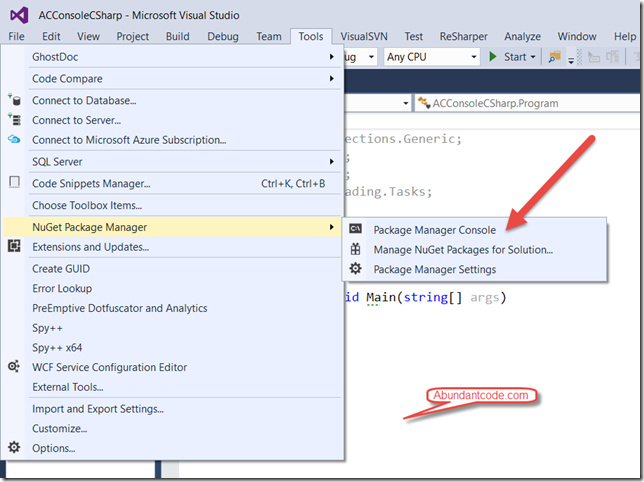Open the Window menu

click(577, 37)
